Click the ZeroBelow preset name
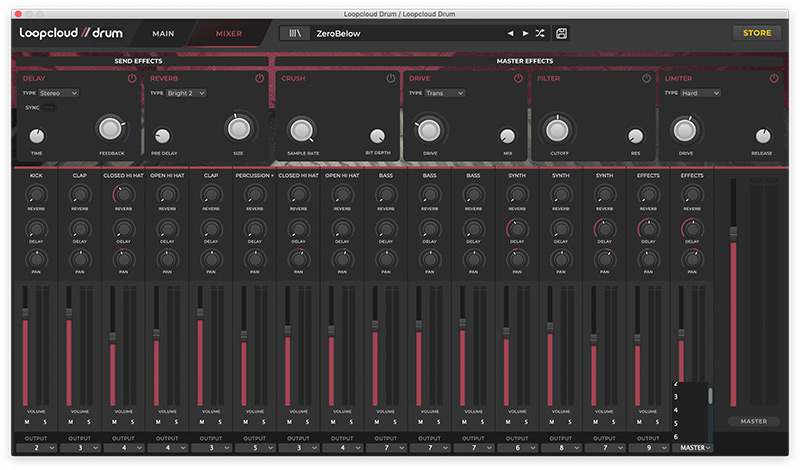800x470 pixels. (338, 34)
